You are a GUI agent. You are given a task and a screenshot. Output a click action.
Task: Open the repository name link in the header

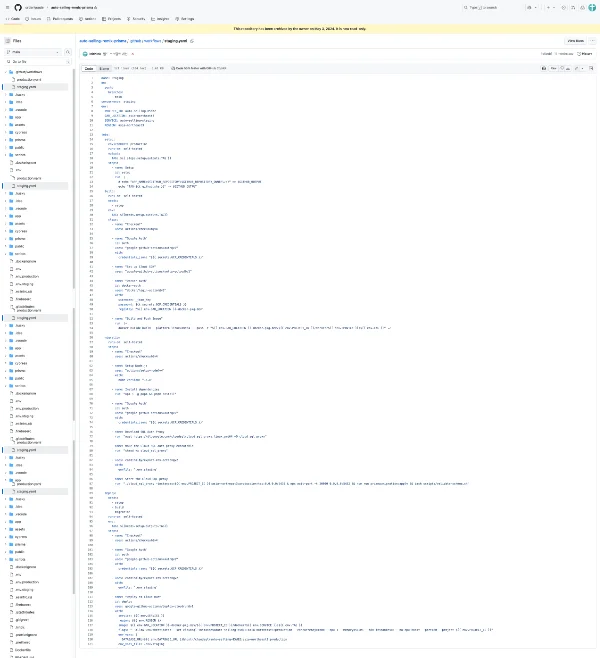[73, 8]
